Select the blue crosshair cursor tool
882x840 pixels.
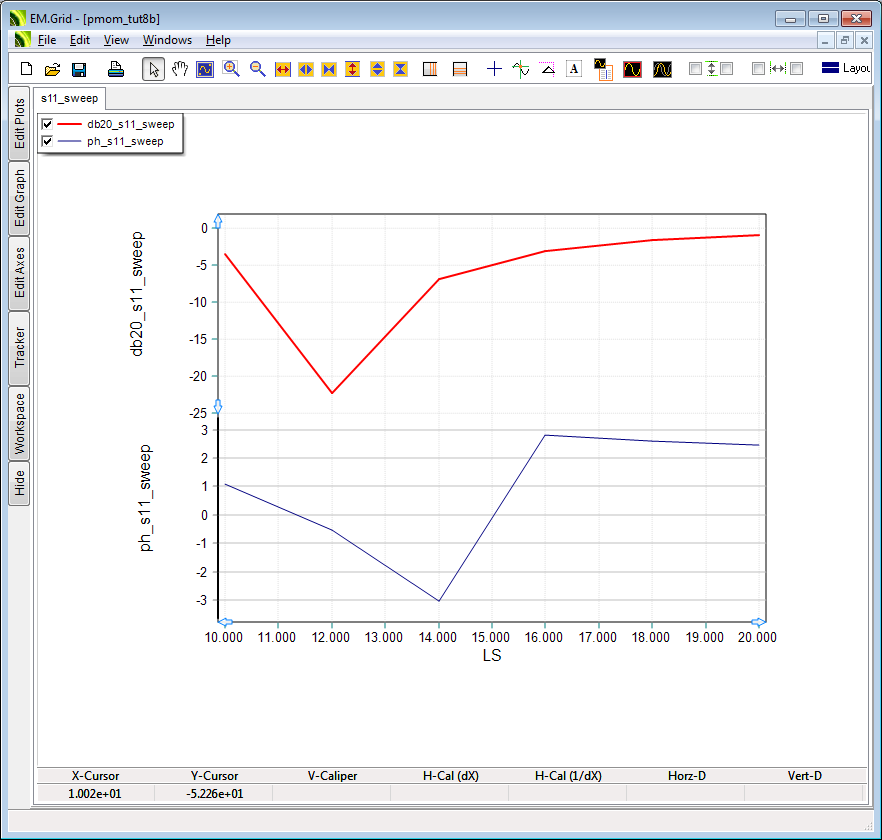coord(494,69)
